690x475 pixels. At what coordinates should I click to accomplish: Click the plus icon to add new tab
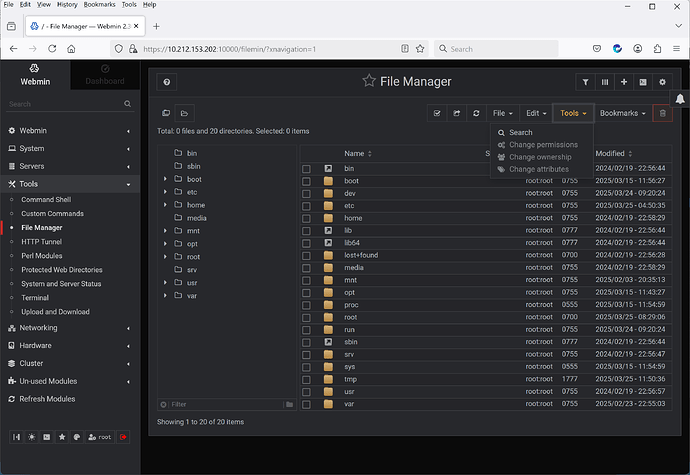point(624,82)
